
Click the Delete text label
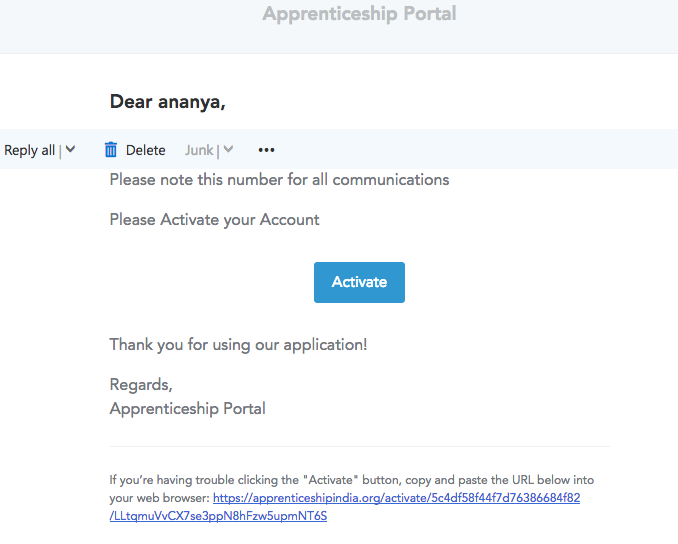tap(145, 150)
